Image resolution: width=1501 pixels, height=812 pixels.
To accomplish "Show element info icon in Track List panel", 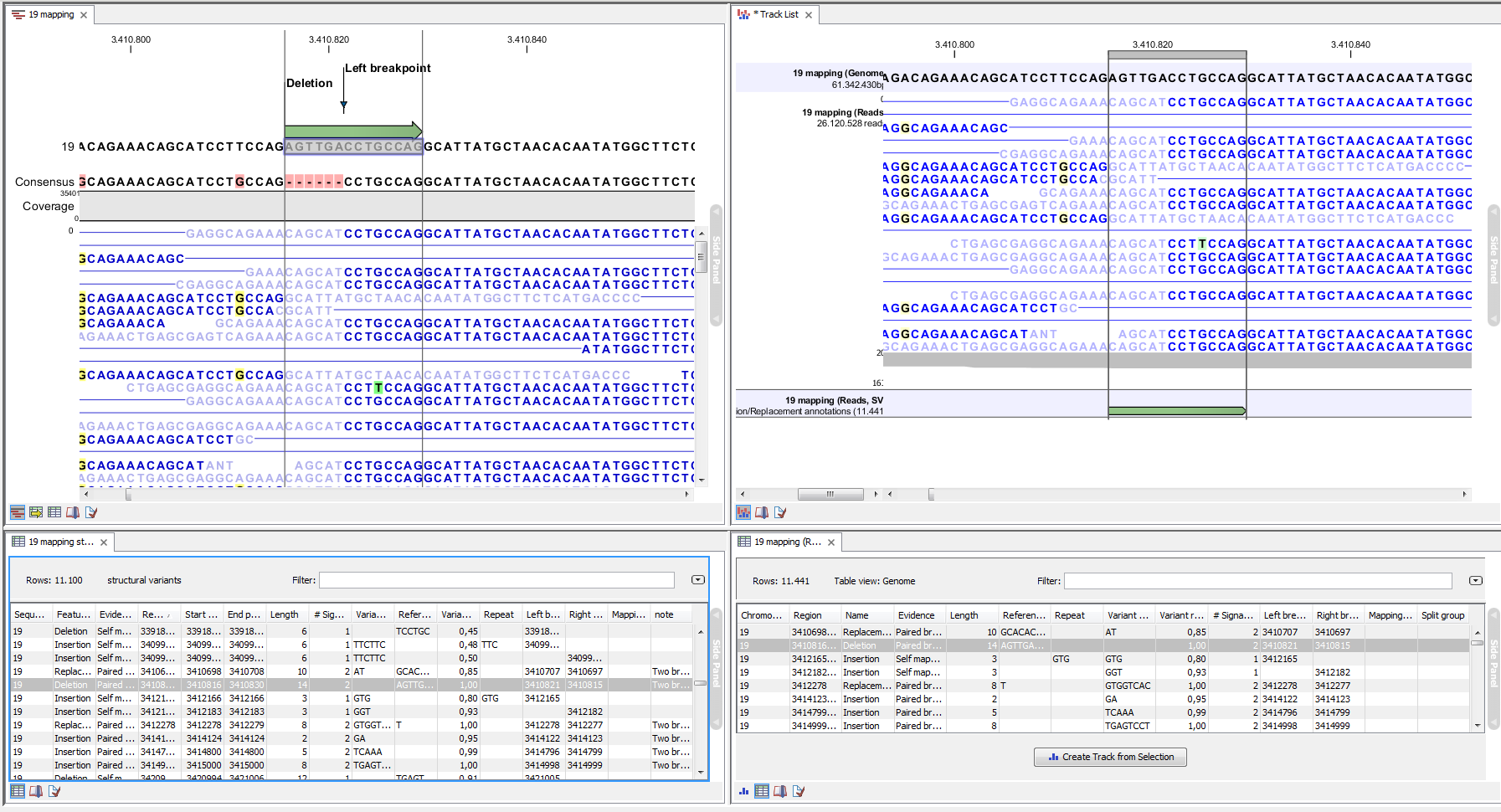I will tap(780, 512).
